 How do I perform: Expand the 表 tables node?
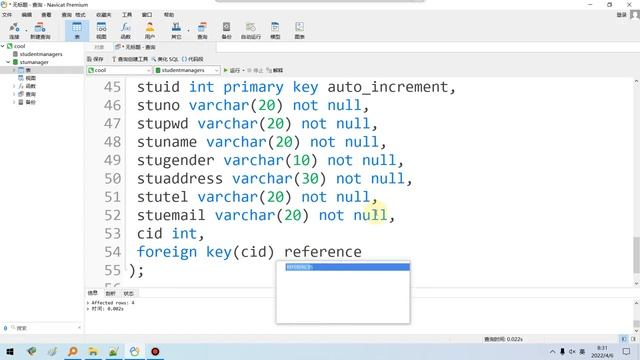14,70
